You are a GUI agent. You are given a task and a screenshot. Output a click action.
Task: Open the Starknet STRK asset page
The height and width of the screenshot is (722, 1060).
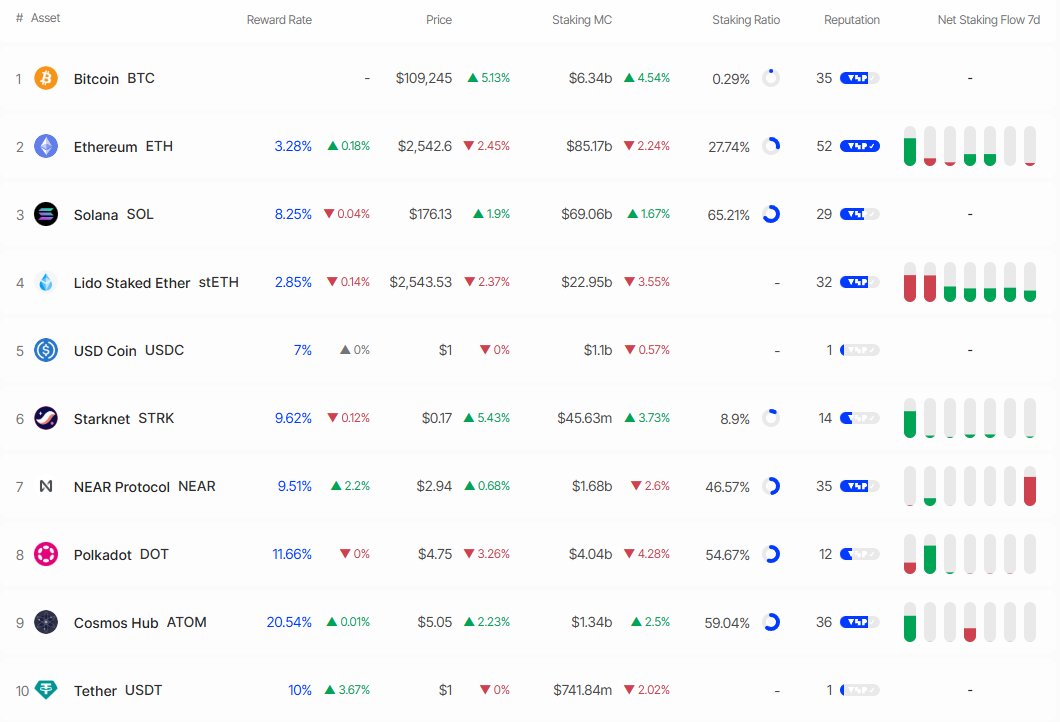pos(124,418)
